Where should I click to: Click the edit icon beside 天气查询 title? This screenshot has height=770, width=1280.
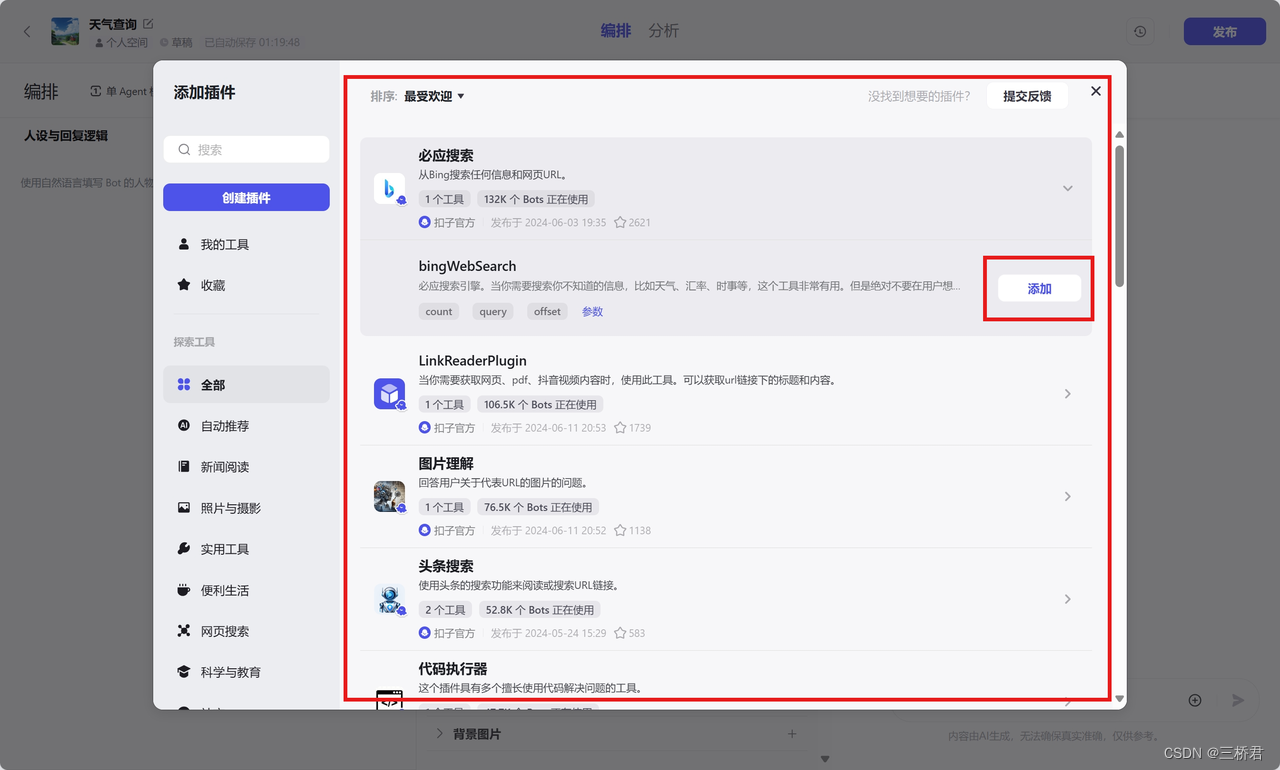[x=149, y=24]
